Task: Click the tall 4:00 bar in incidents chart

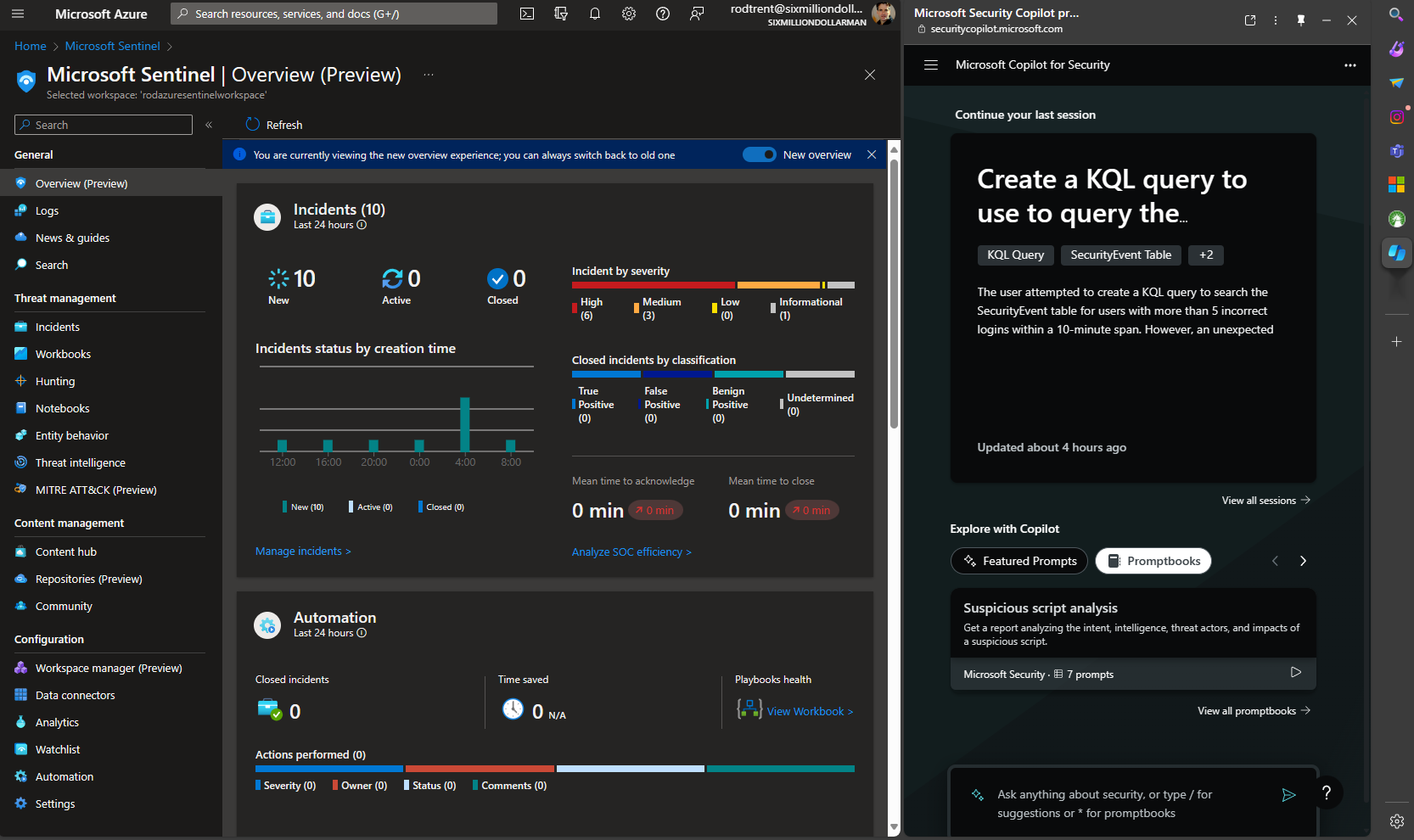Action: (465, 424)
